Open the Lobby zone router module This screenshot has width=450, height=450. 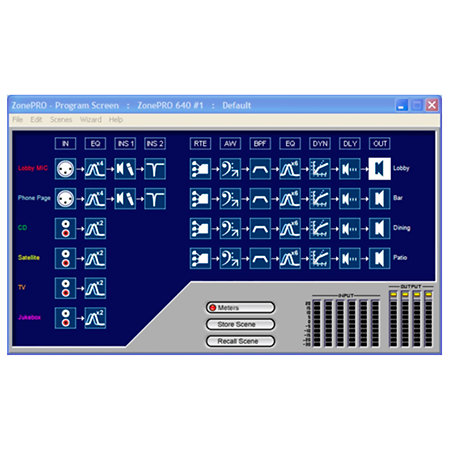(200, 169)
